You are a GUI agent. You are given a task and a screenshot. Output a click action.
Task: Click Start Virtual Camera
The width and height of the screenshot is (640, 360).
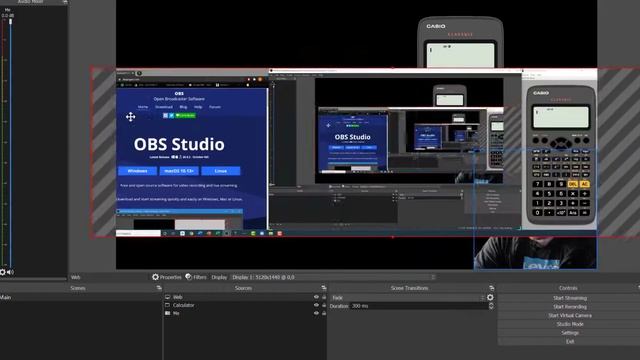pos(570,316)
